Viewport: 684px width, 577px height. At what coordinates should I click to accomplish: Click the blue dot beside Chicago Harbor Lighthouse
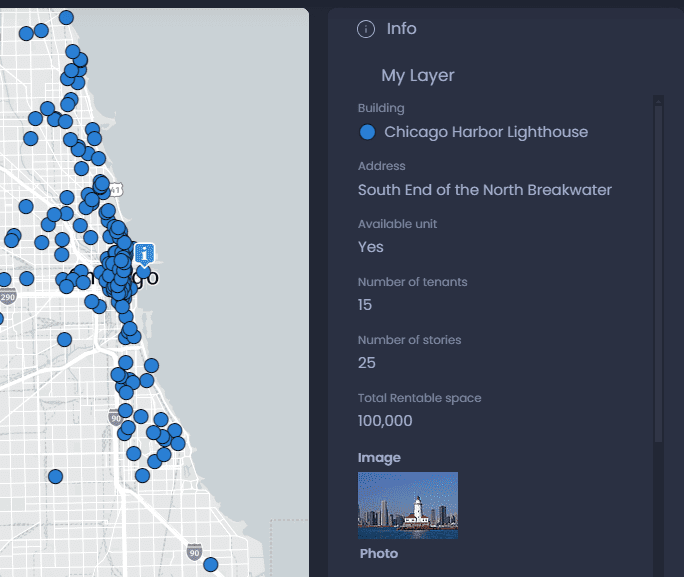[367, 132]
